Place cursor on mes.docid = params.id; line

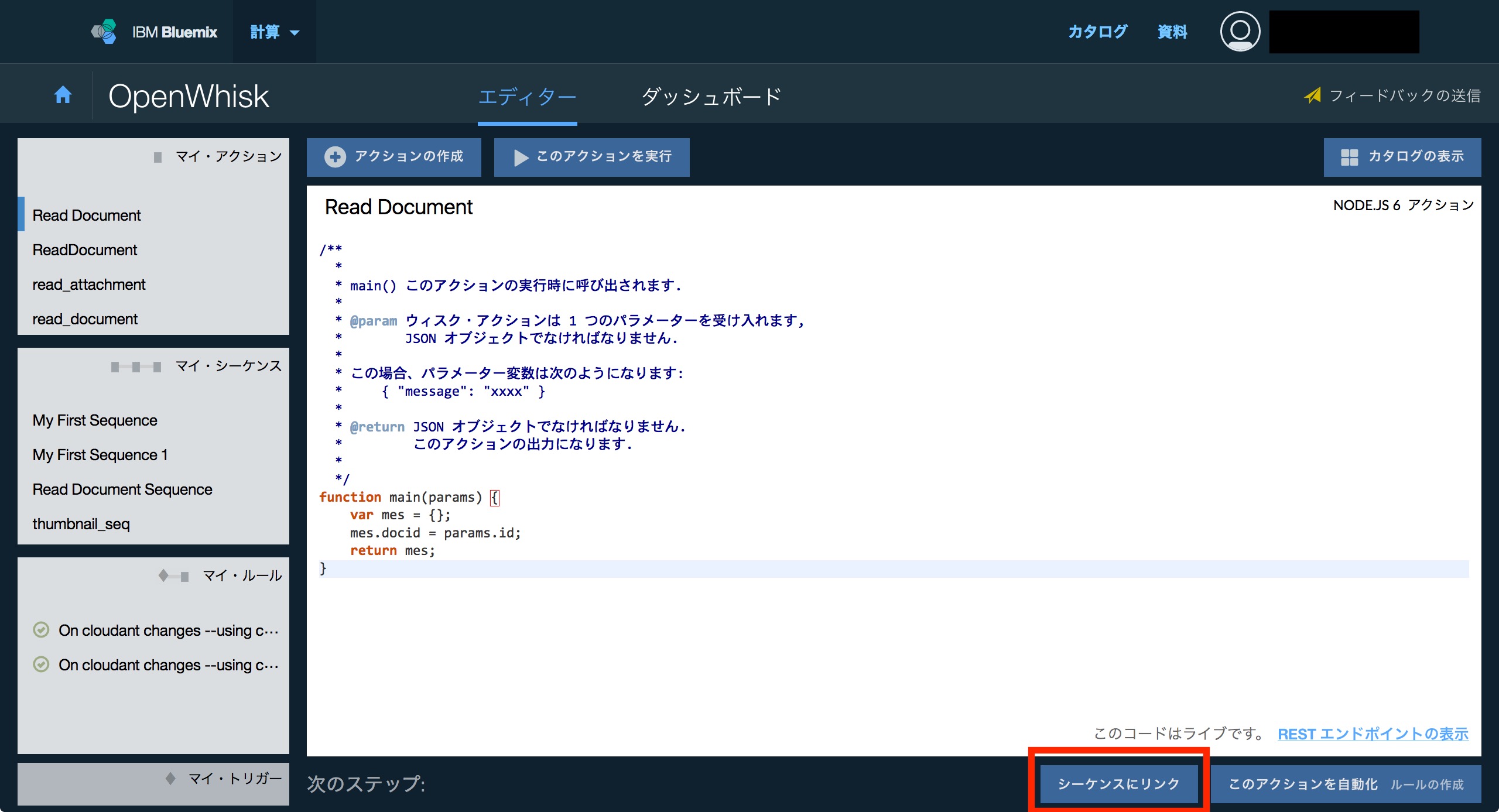436,533
